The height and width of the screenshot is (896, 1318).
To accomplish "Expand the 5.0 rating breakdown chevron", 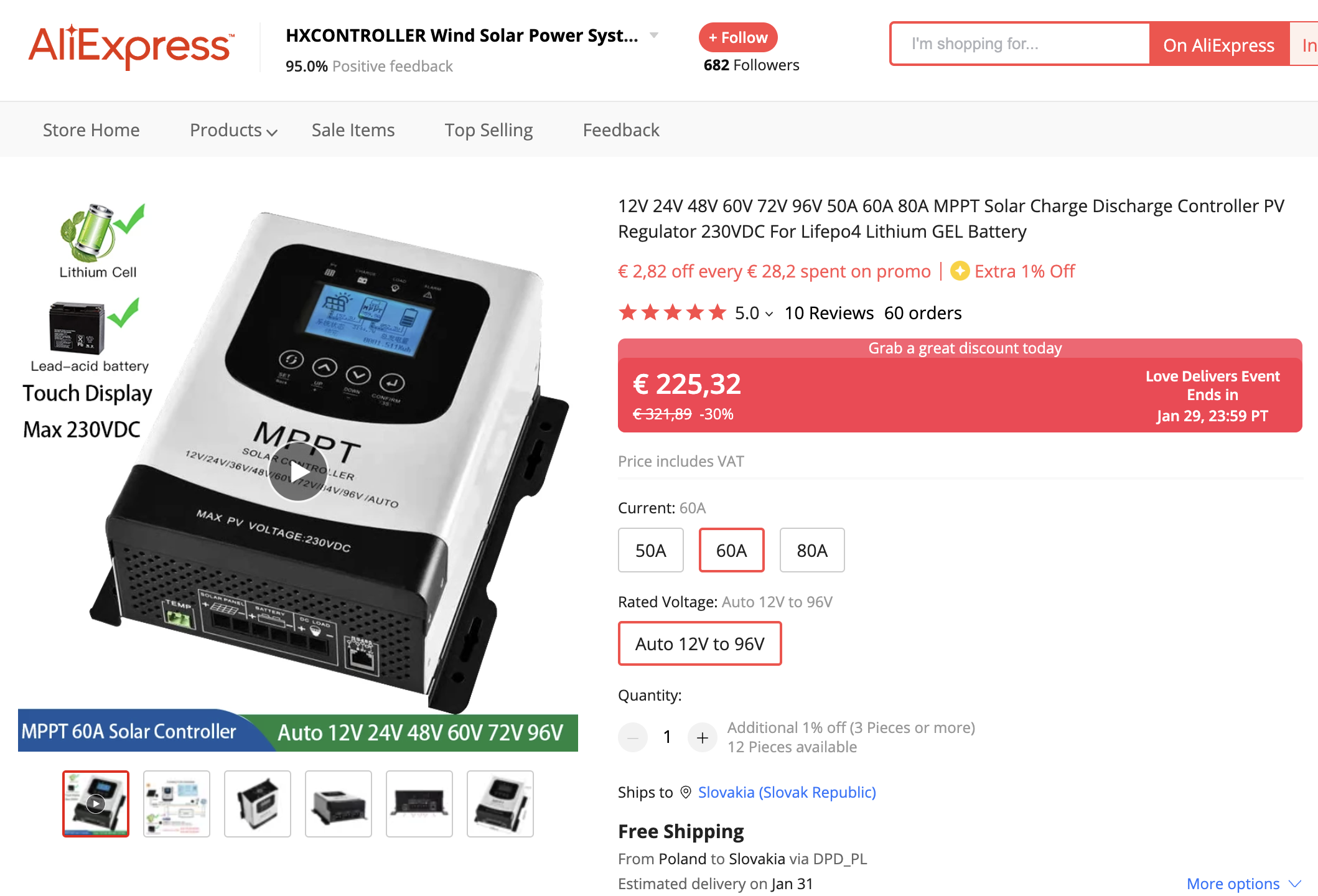I will pos(770,314).
